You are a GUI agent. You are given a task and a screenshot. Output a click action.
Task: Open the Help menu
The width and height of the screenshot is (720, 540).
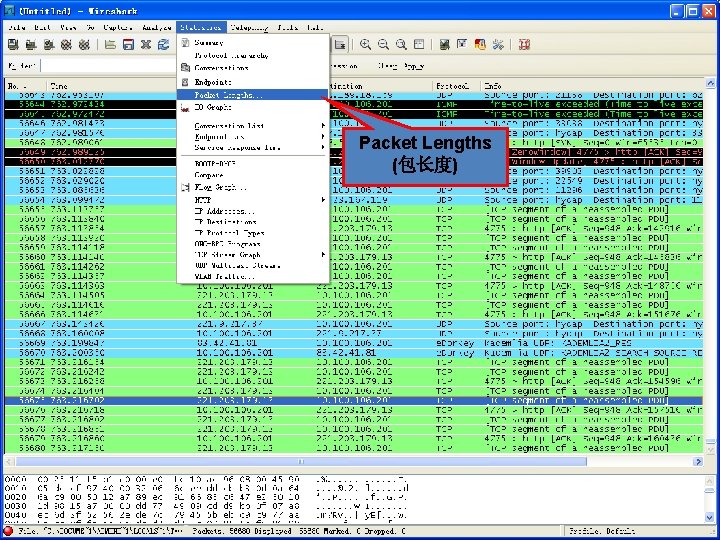(315, 28)
